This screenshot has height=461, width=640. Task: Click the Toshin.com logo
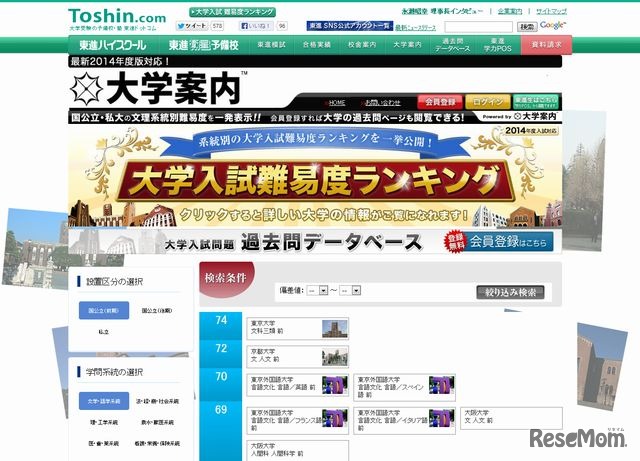(117, 19)
